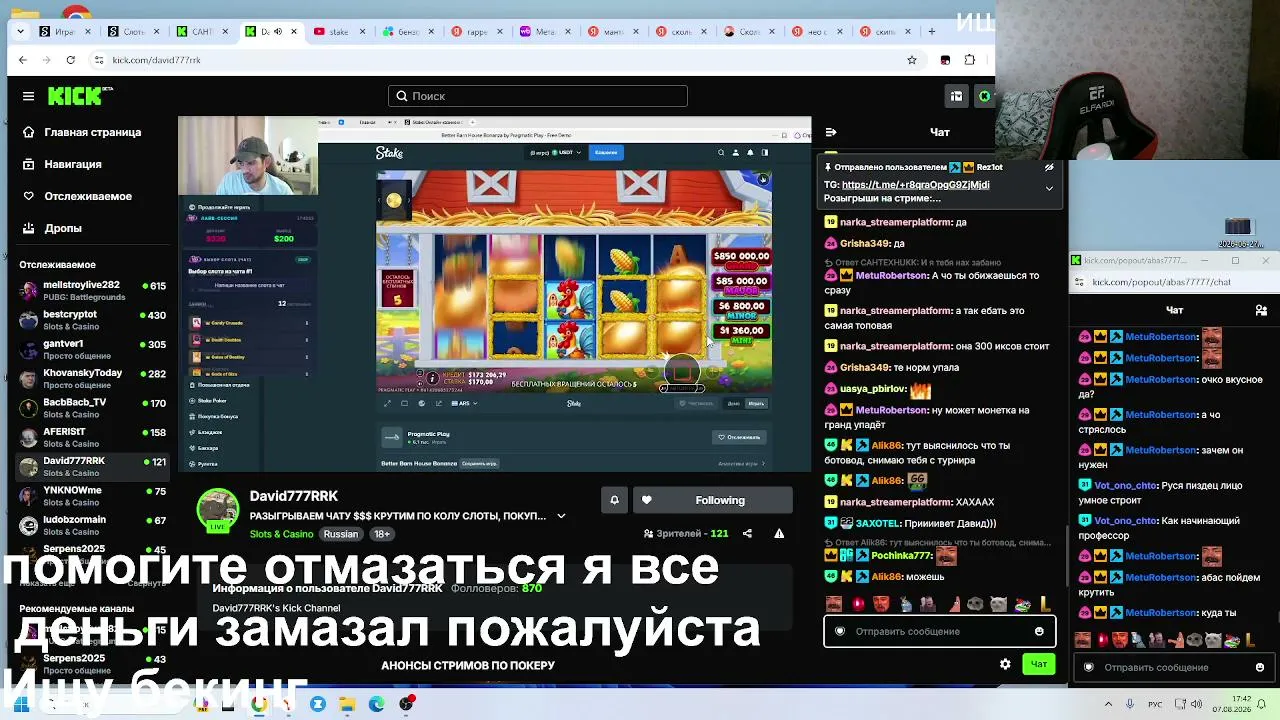Click the Russian language tag
The height and width of the screenshot is (720, 1280).
tap(340, 534)
